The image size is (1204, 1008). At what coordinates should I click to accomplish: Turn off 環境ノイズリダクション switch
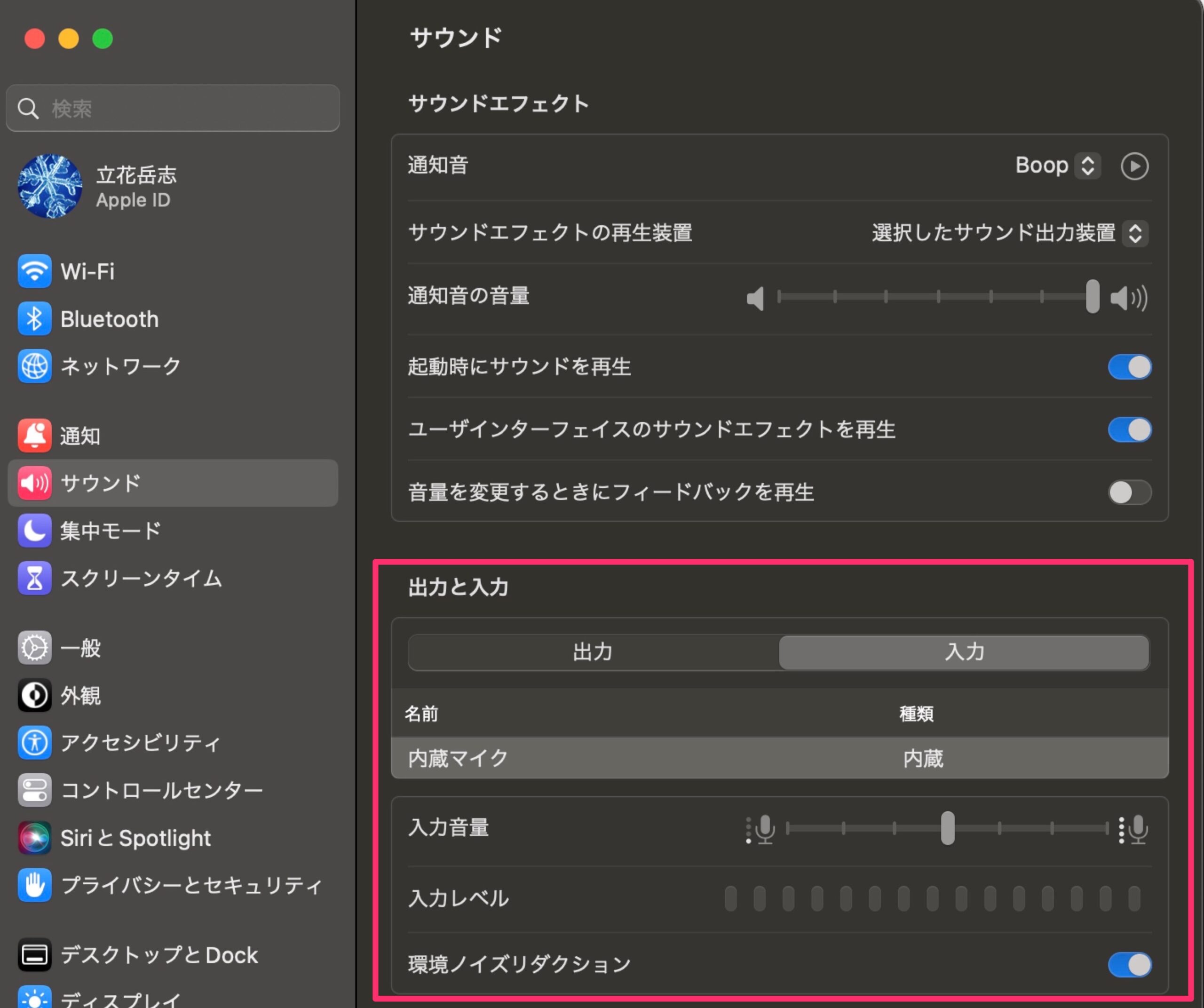[x=1129, y=964]
